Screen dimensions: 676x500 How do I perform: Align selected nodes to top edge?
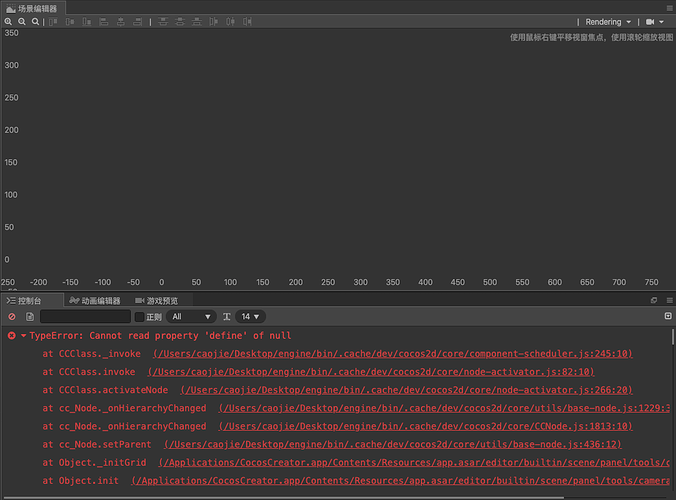tap(53, 22)
